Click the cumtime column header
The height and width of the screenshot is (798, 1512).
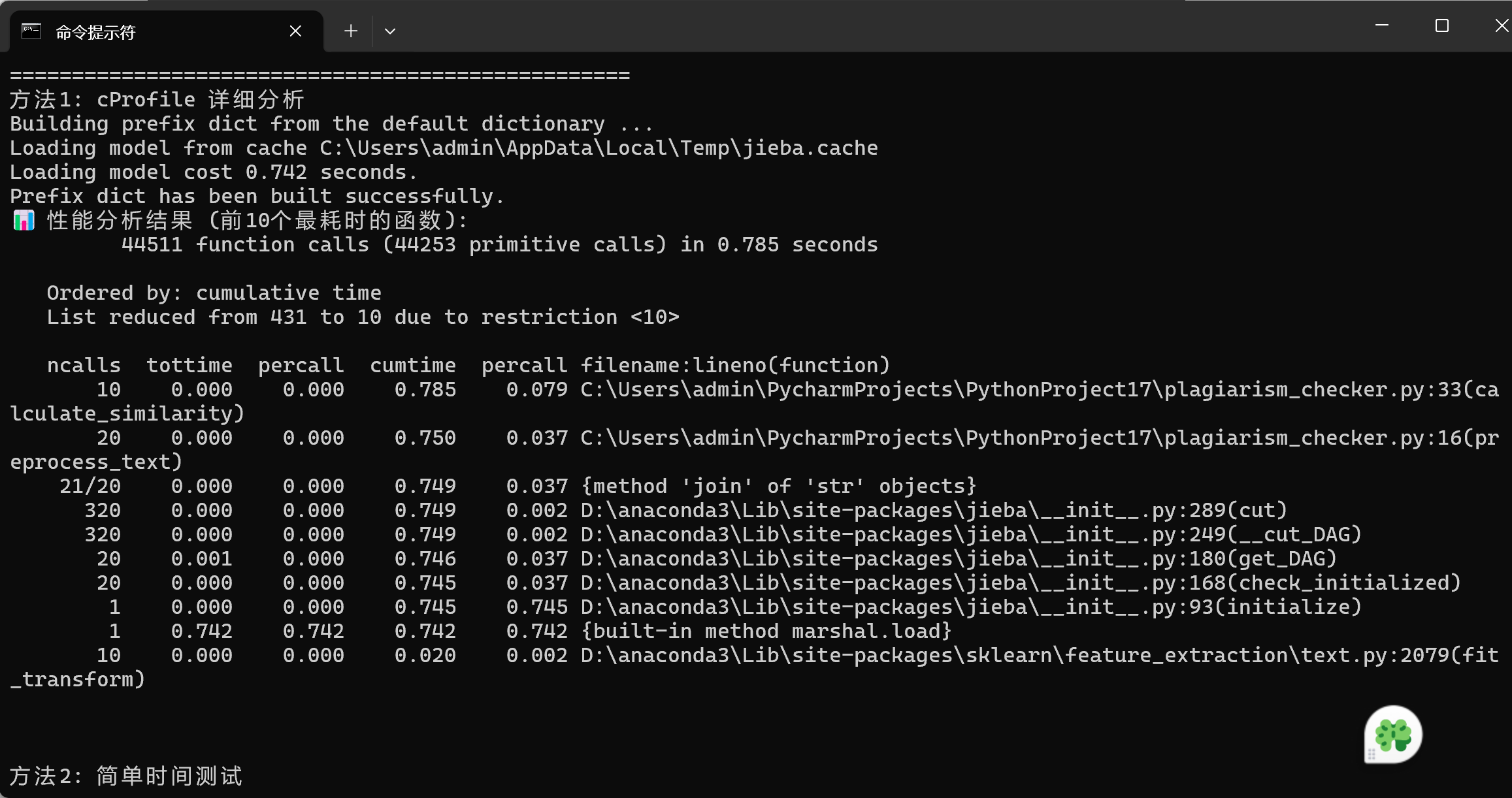412,365
